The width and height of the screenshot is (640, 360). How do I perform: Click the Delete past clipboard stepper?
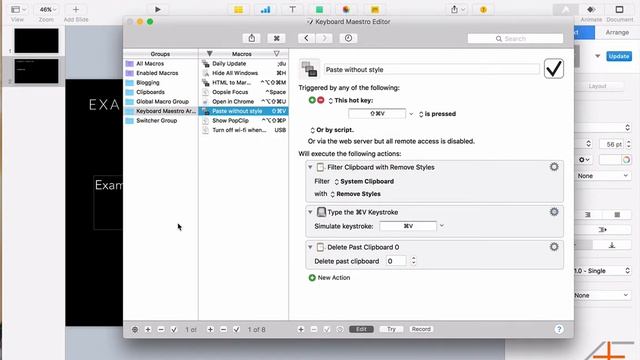pyautogui.click(x=413, y=260)
